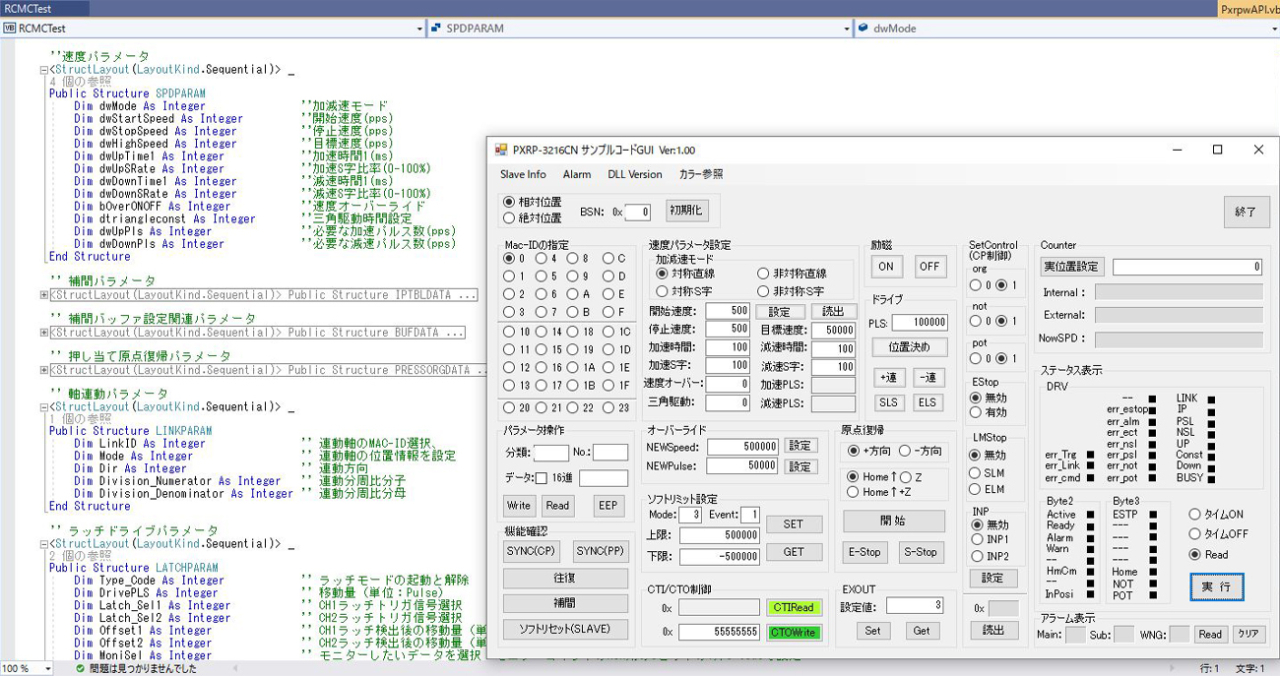Open the DLL Version menu

click(634, 174)
